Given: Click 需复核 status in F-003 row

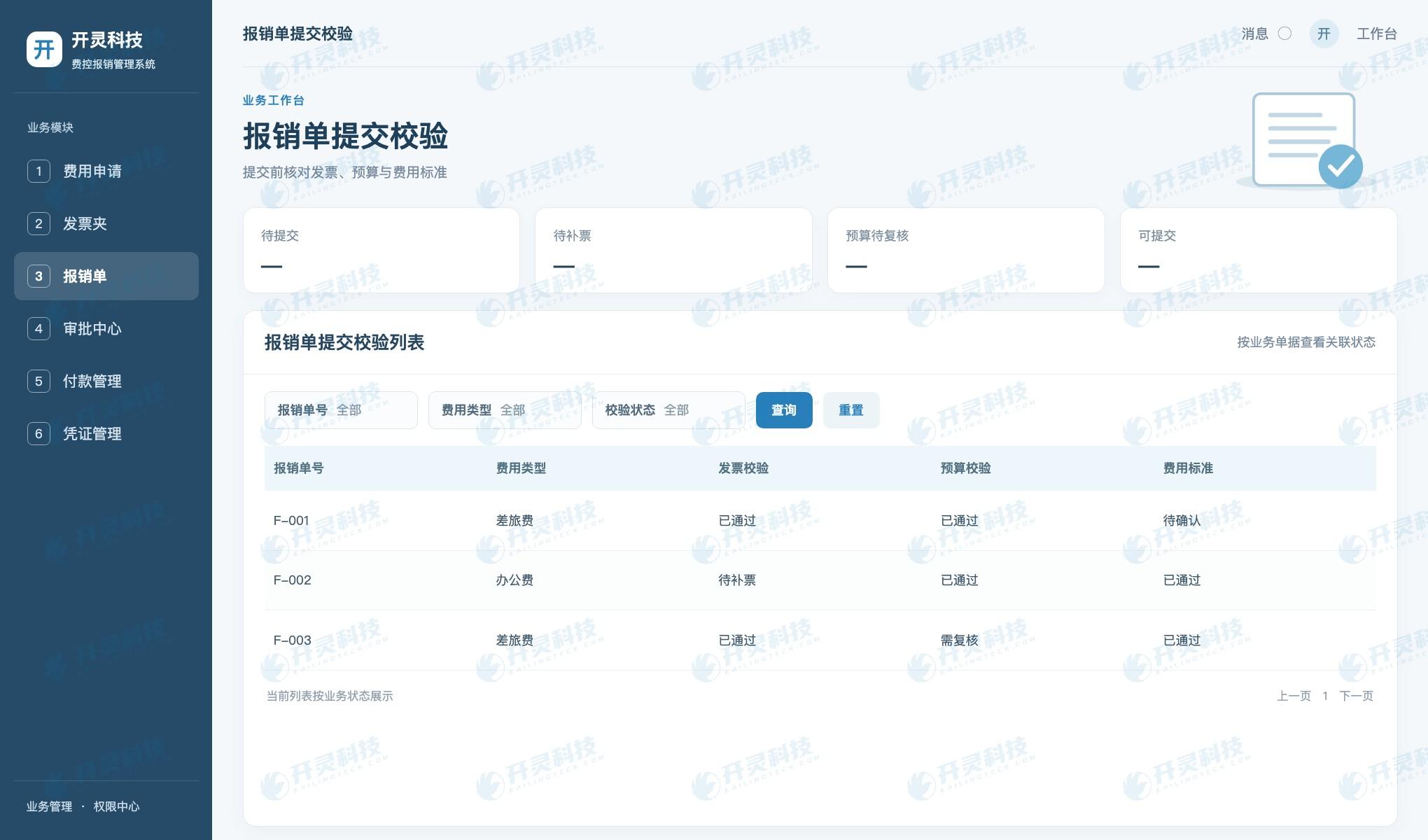Looking at the screenshot, I should tap(959, 640).
